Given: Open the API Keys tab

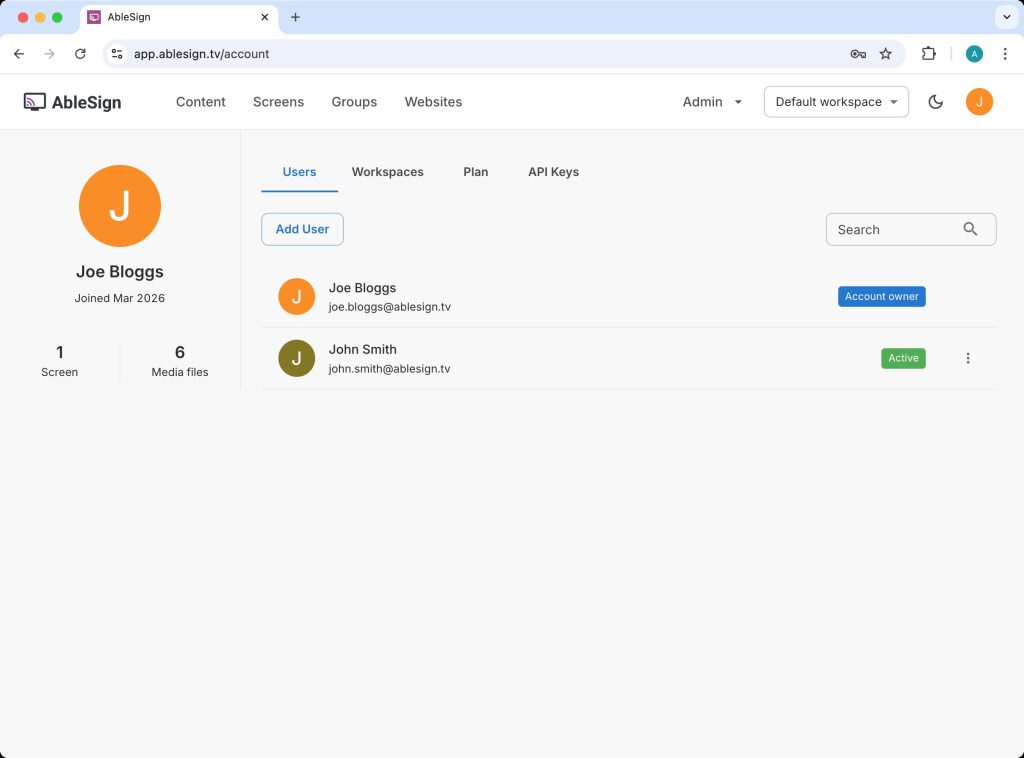Looking at the screenshot, I should pyautogui.click(x=553, y=172).
